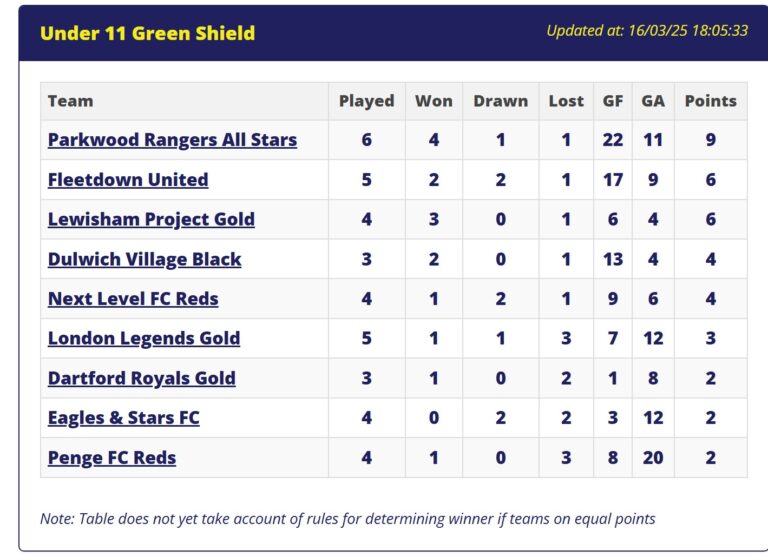This screenshot has height=557, width=768.
Task: Open Fleetdown United team page
Action: 128,180
